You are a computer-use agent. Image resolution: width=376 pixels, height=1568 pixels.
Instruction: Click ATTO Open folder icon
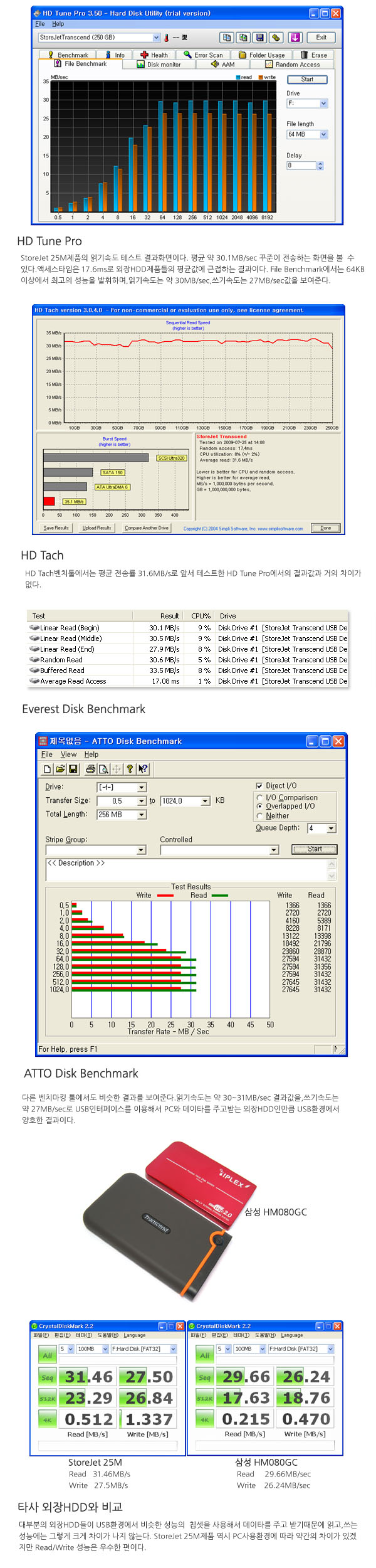(x=60, y=769)
